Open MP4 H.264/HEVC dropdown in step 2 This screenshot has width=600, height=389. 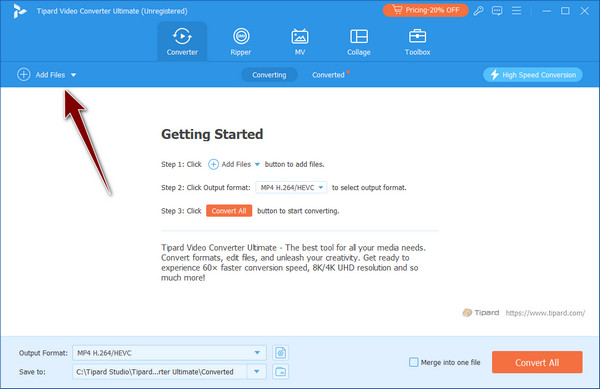[x=291, y=187]
